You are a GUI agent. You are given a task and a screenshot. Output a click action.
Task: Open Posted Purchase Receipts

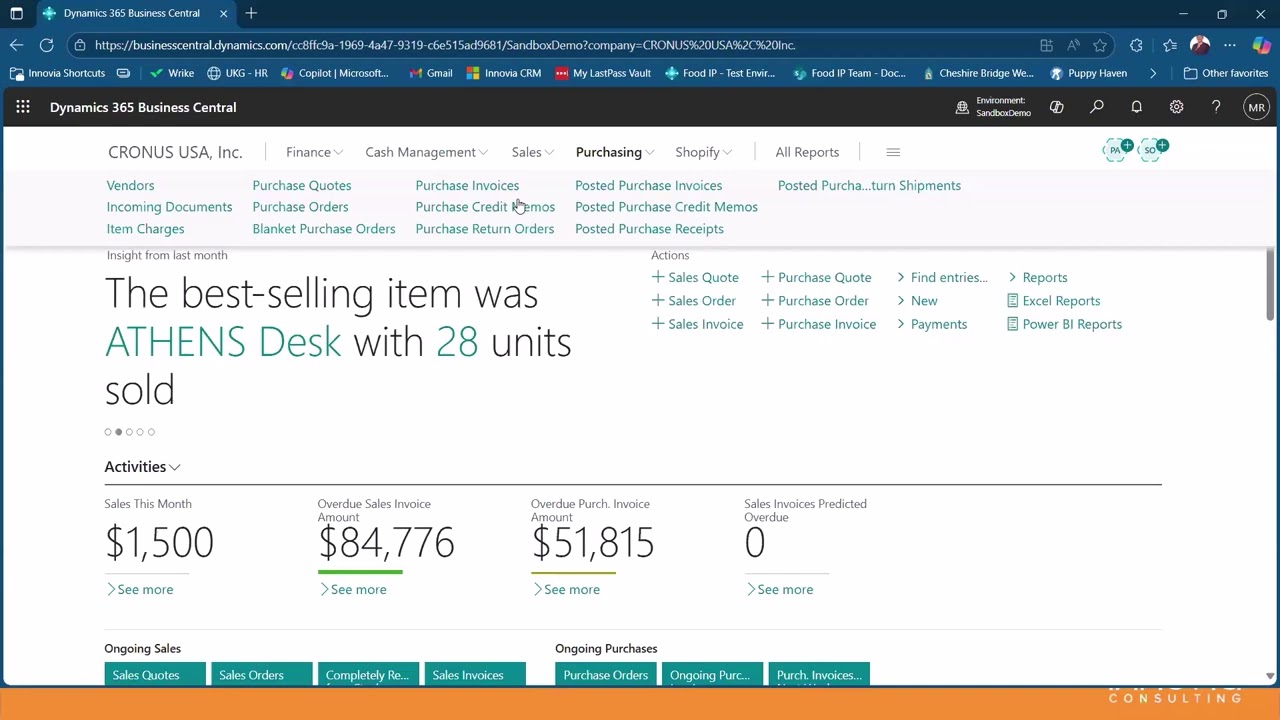649,229
